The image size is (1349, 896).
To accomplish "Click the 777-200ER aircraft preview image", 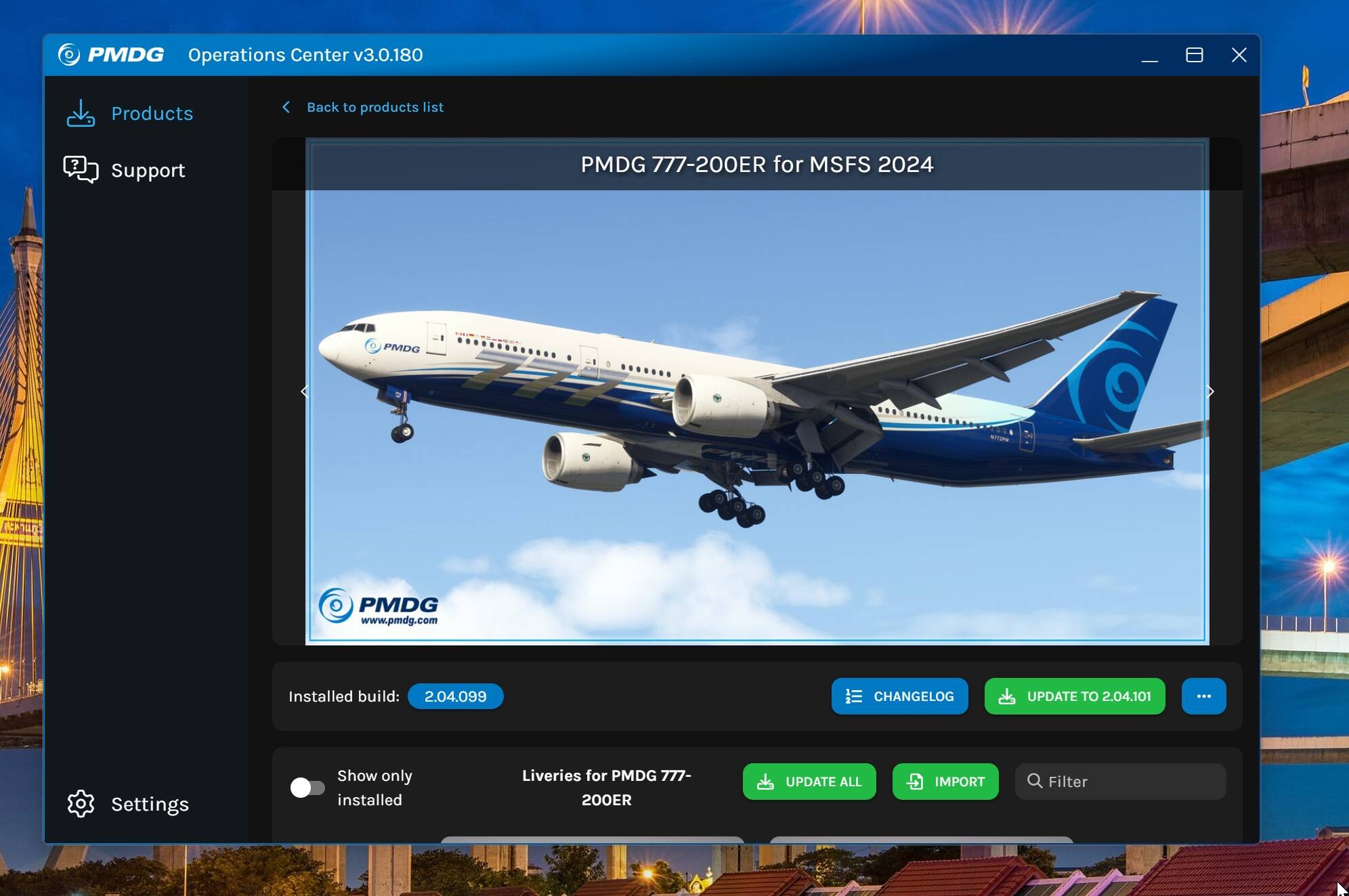I will point(757,414).
